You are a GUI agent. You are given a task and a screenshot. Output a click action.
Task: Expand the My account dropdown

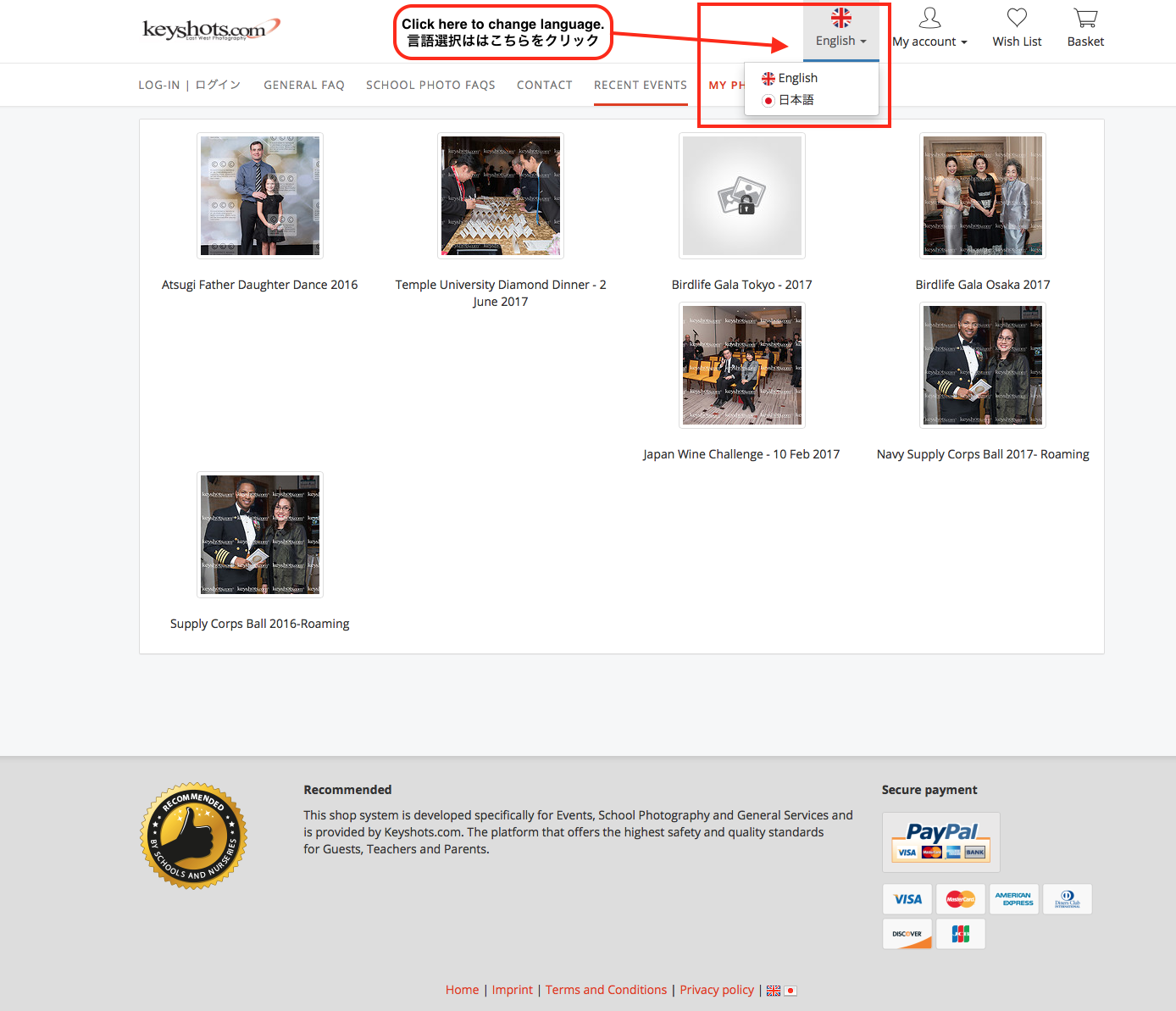[929, 42]
